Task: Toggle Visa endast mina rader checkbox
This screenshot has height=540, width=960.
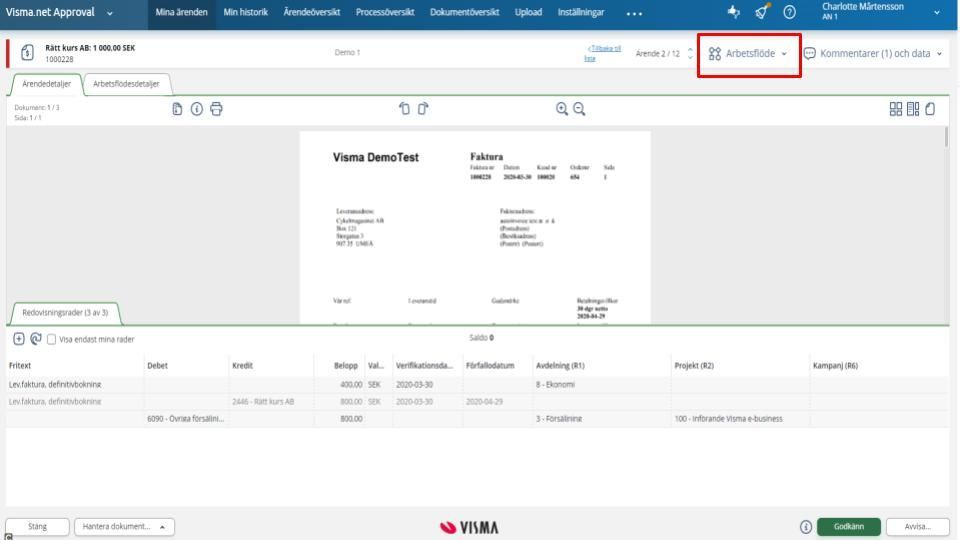Action: 51,339
